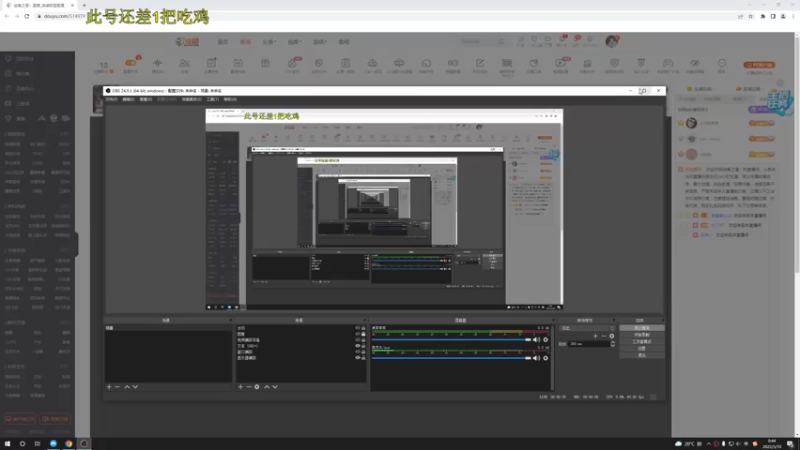Open the OBS 帮助 menu
This screenshot has width=800, height=450.
click(230, 99)
